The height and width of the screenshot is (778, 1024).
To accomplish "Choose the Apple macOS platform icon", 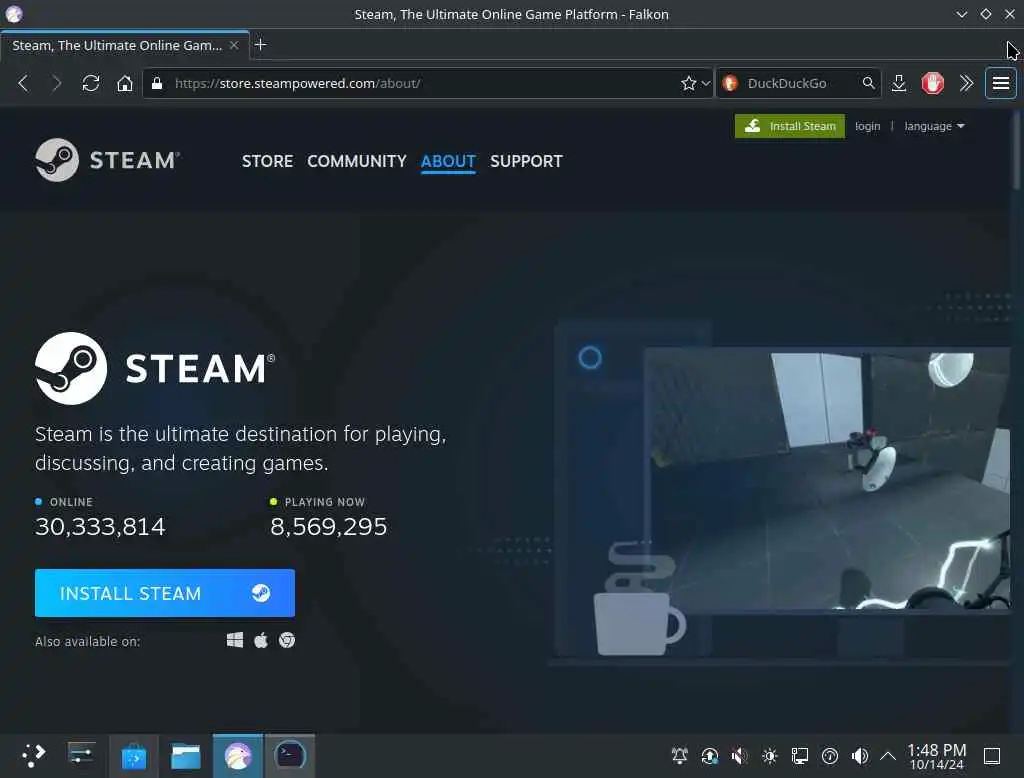I will pos(261,640).
